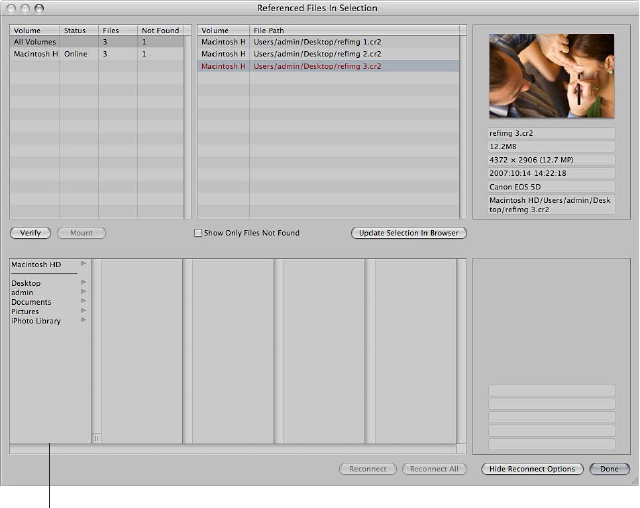This screenshot has width=640, height=508.
Task: Click the 4372 × 2906 dimensions field
Action: click(551, 160)
